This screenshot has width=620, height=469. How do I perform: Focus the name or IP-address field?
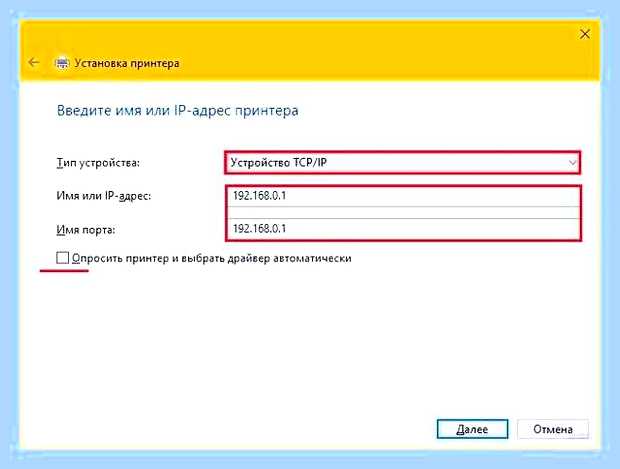click(x=403, y=196)
